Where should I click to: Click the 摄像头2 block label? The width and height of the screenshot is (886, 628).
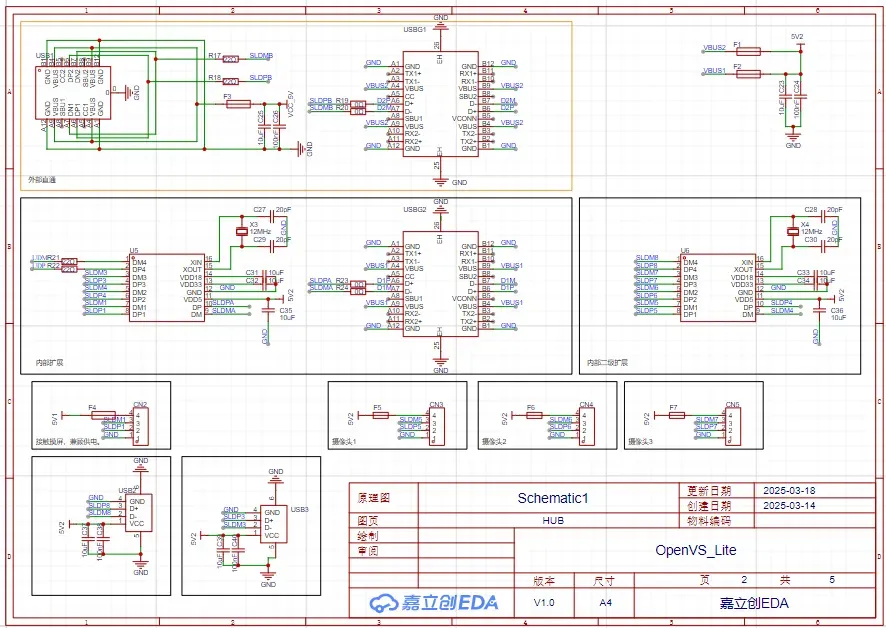494,441
